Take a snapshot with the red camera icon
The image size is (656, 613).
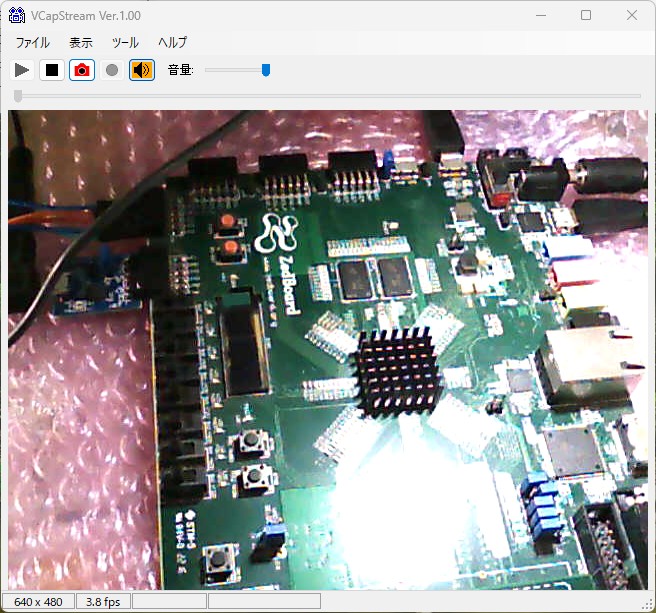[82, 70]
